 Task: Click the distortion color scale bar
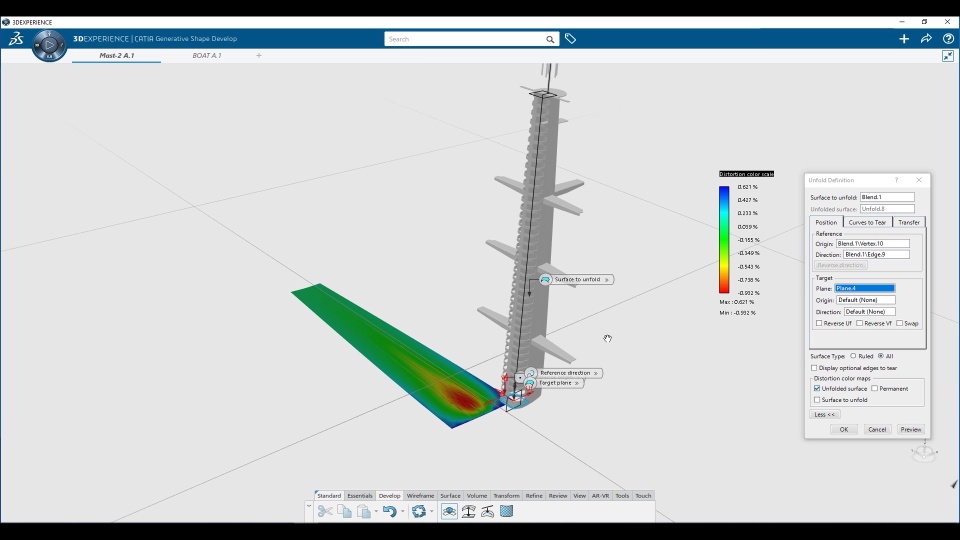pyautogui.click(x=725, y=239)
